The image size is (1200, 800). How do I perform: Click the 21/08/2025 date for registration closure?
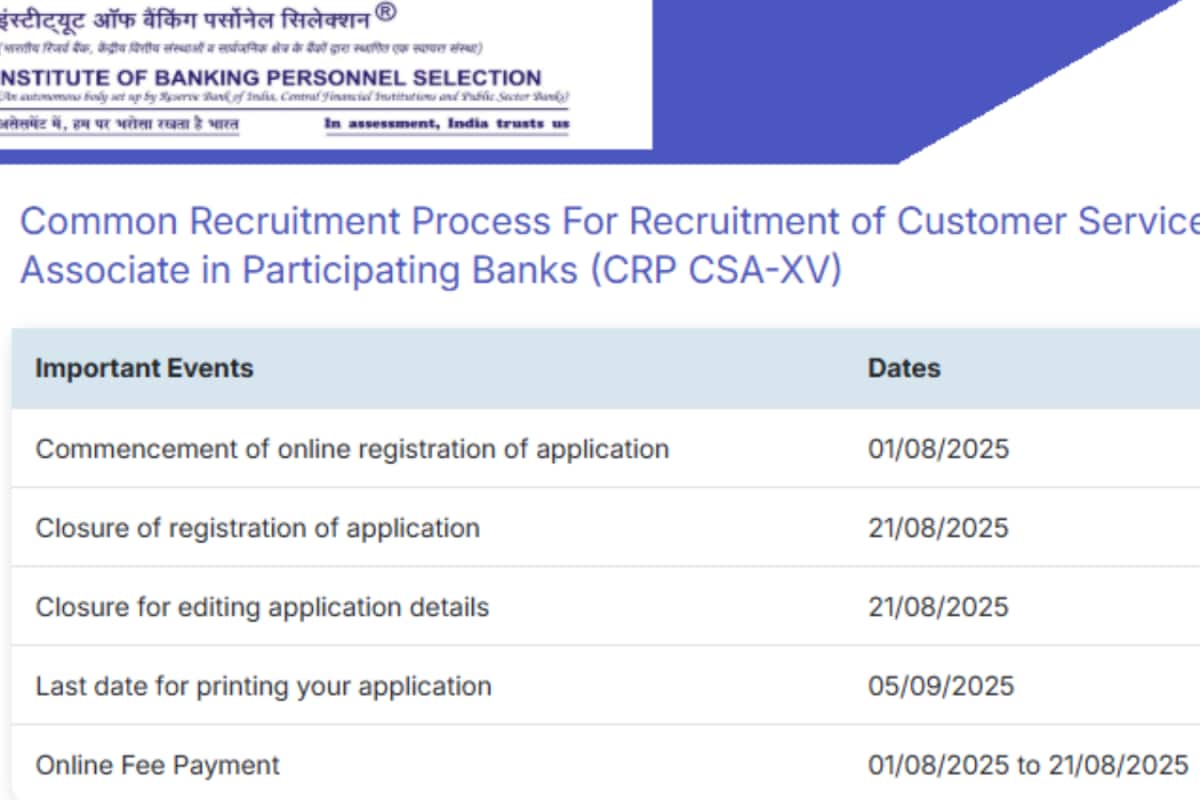point(938,527)
